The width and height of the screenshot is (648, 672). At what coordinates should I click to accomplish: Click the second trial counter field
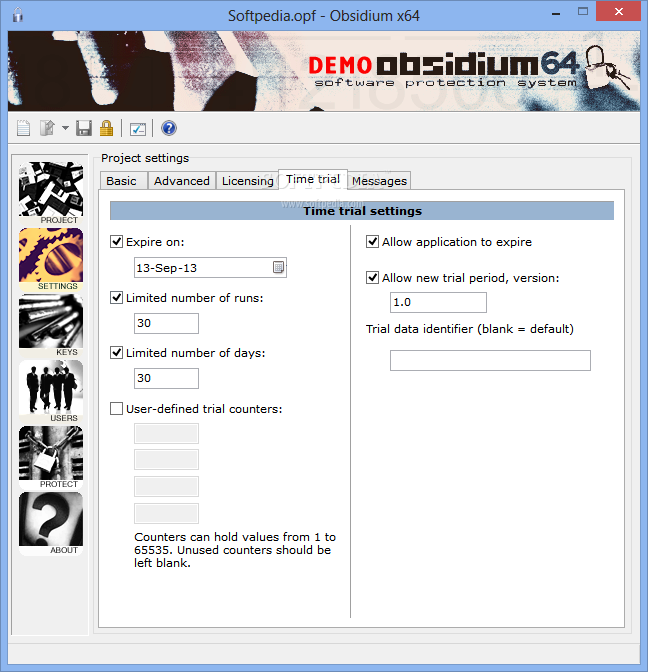pos(166,459)
